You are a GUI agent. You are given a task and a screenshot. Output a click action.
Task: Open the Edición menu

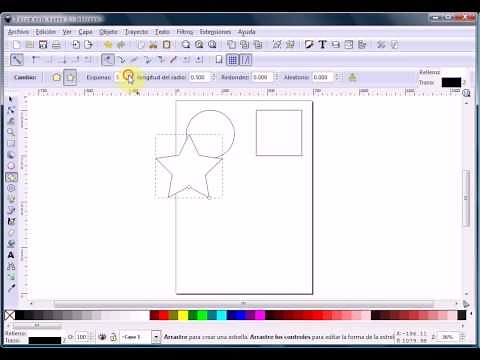tap(46, 32)
